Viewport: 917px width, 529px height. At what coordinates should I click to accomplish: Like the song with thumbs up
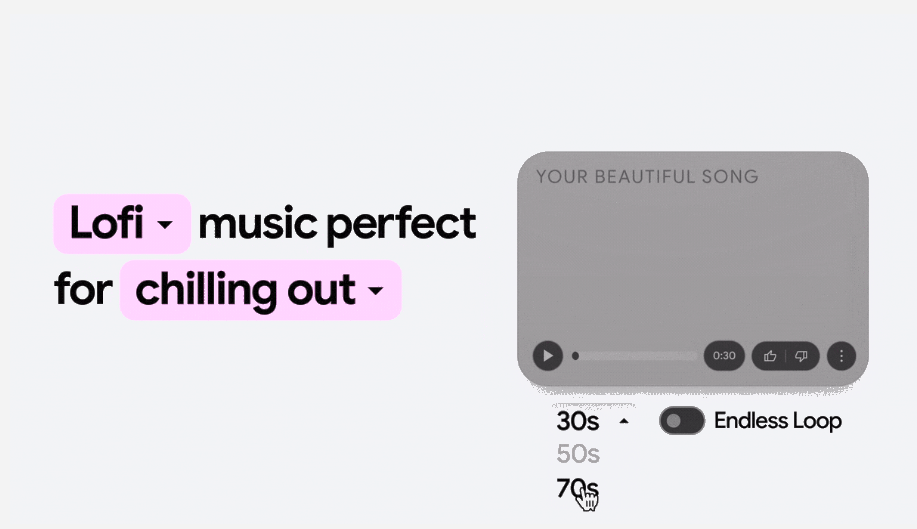[770, 355]
